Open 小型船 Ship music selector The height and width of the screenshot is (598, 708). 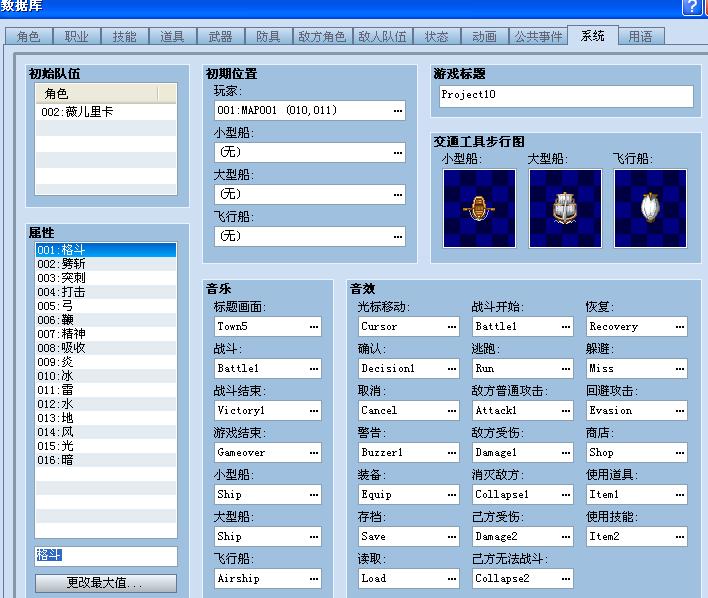(314, 495)
